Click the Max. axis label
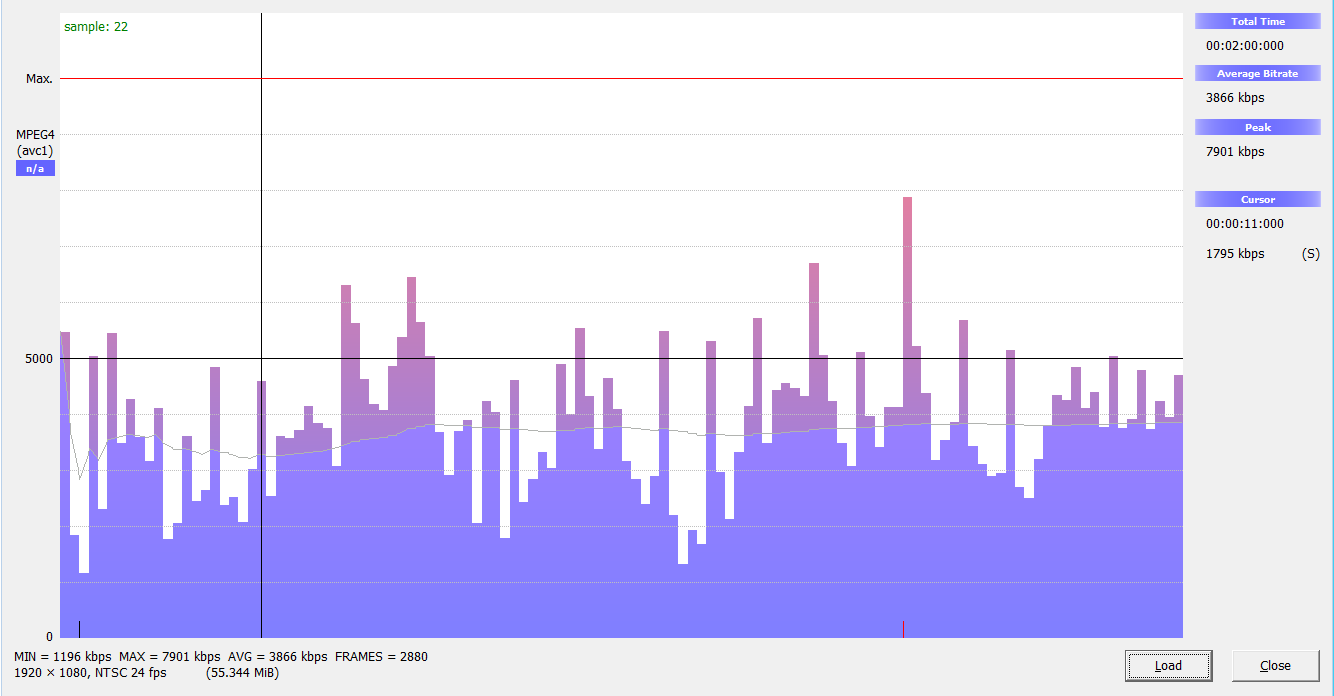The image size is (1334, 696). [39, 78]
